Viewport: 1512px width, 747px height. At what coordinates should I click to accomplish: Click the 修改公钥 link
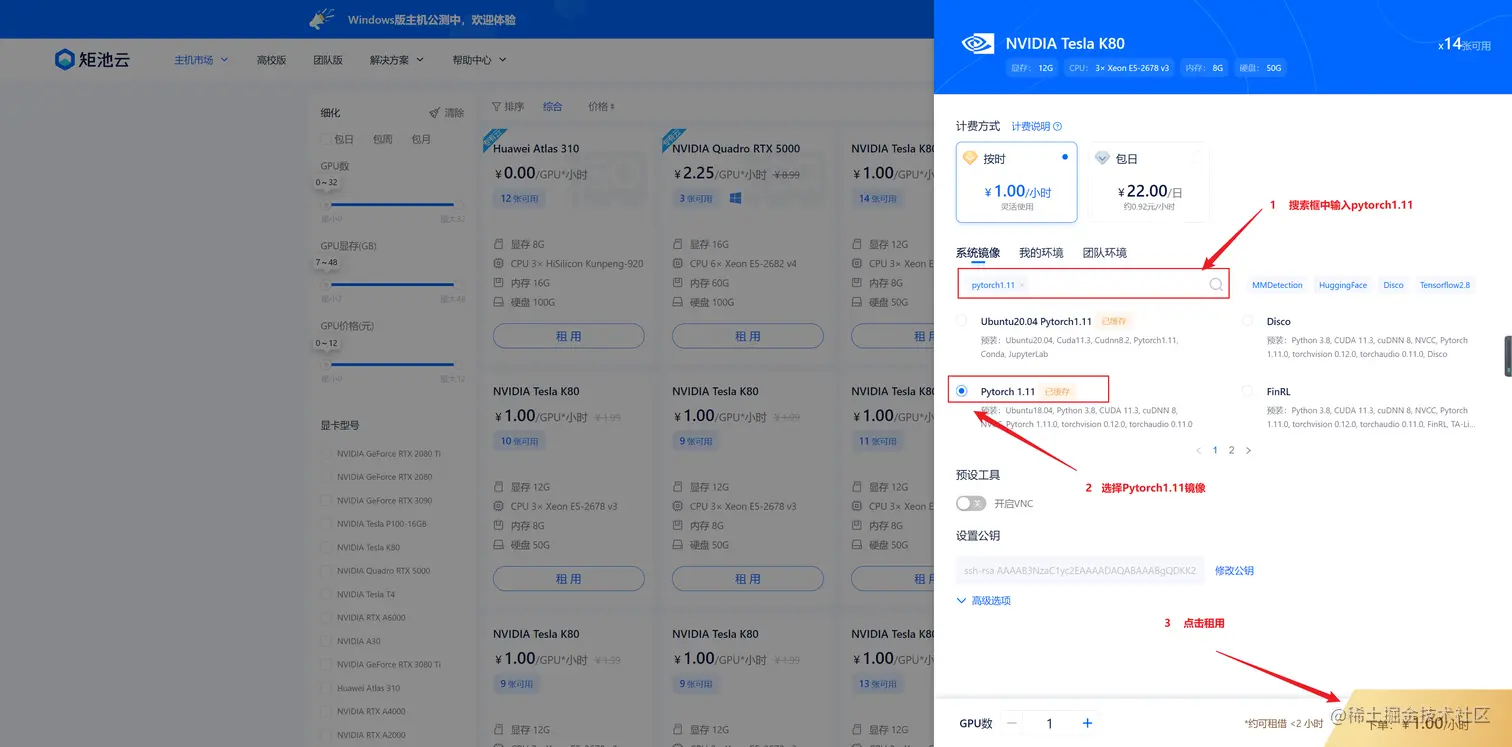pyautogui.click(x=1234, y=571)
